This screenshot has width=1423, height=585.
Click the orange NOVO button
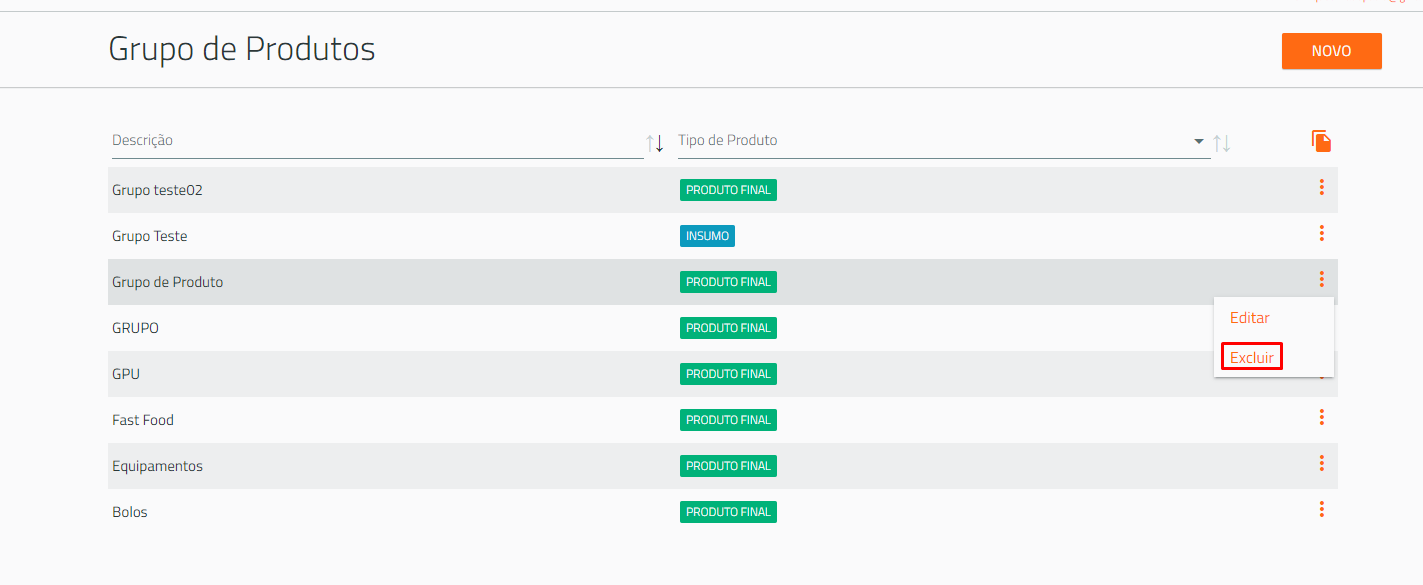pos(1331,51)
